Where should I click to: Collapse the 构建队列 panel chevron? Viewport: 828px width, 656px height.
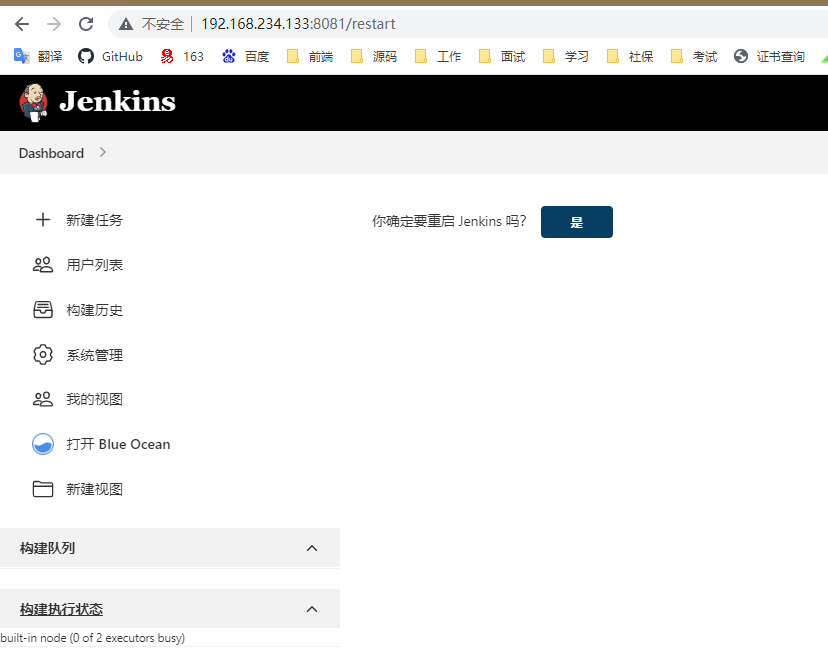coord(312,548)
